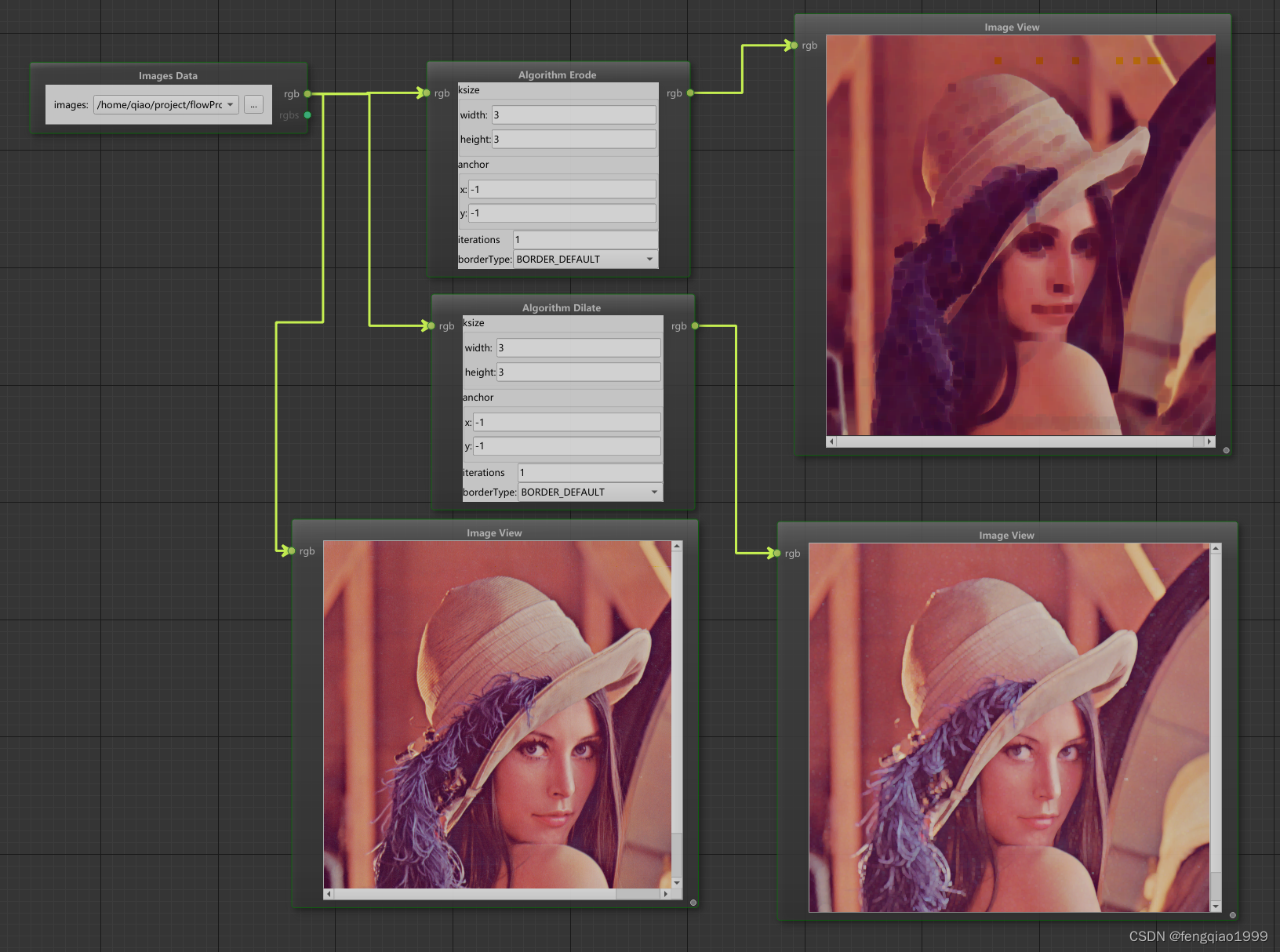
Task: Click anchor x field in Algorithm Dilate
Action: 567,423
